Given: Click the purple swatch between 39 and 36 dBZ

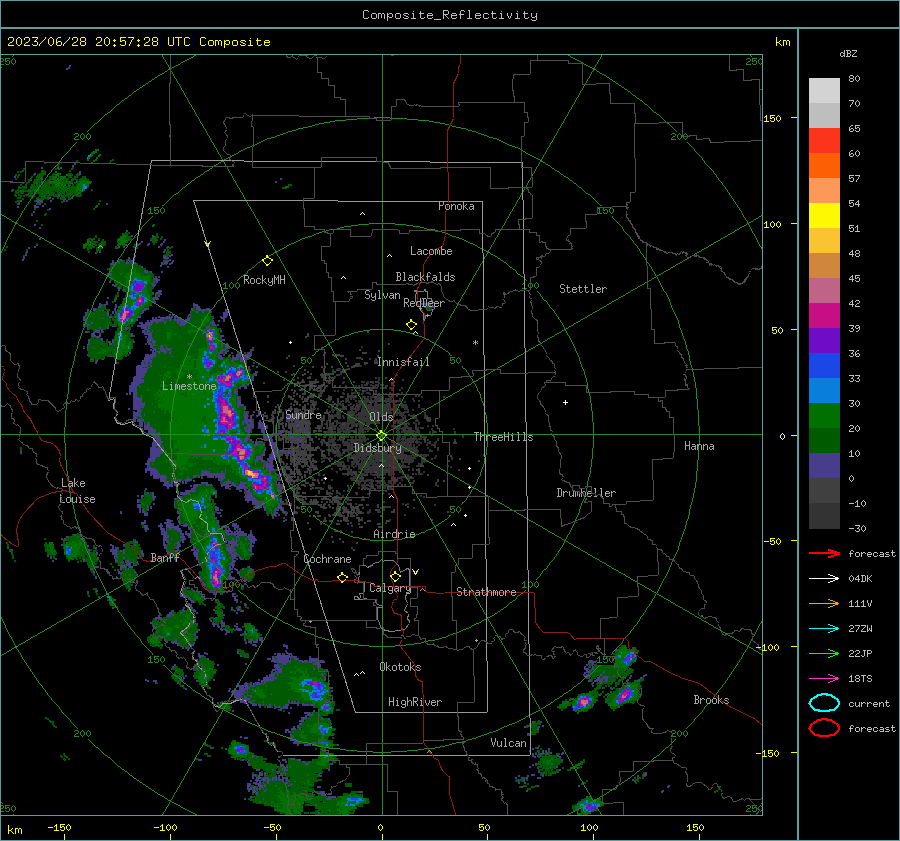Looking at the screenshot, I should coord(824,340).
